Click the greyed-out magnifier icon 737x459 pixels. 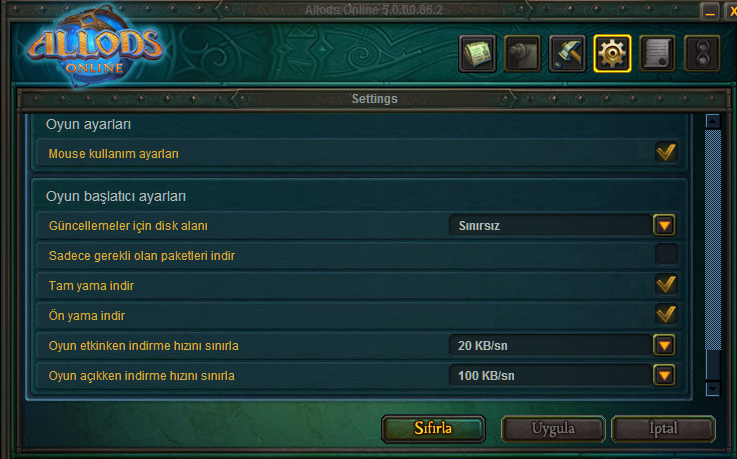522,54
